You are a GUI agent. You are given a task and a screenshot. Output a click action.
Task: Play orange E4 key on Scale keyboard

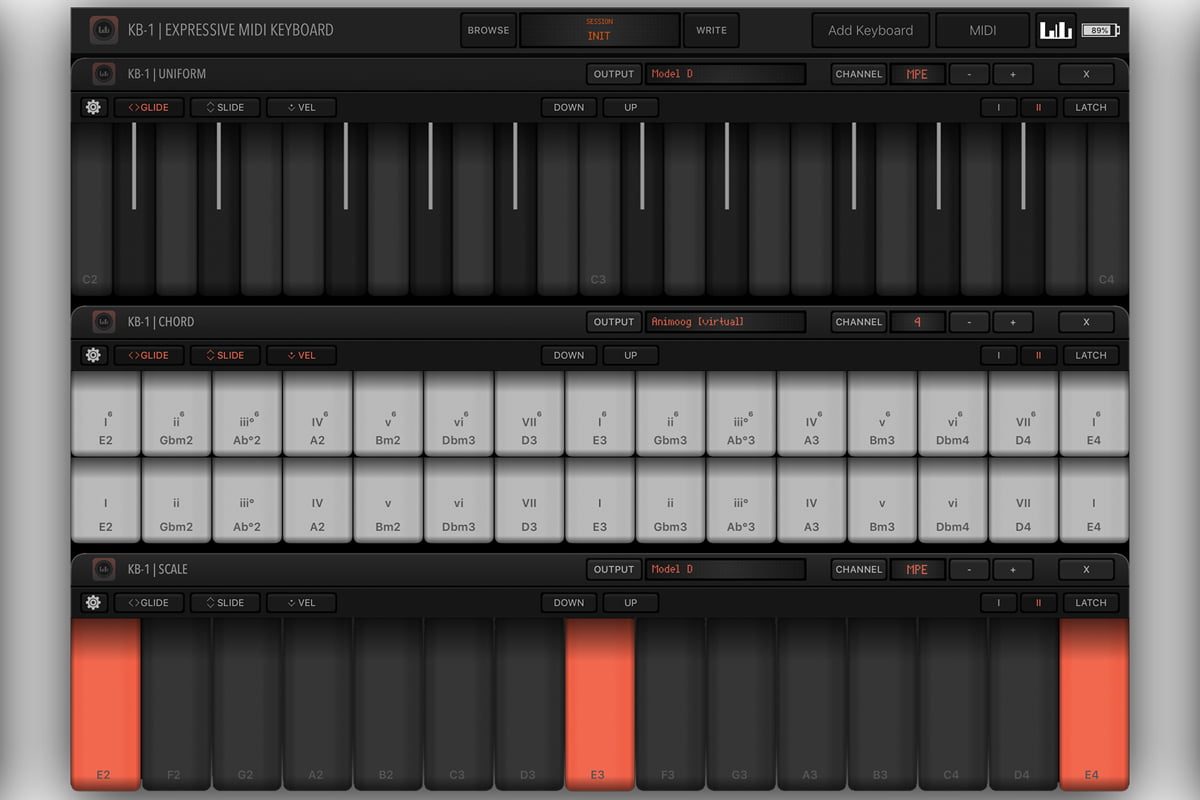click(1094, 703)
